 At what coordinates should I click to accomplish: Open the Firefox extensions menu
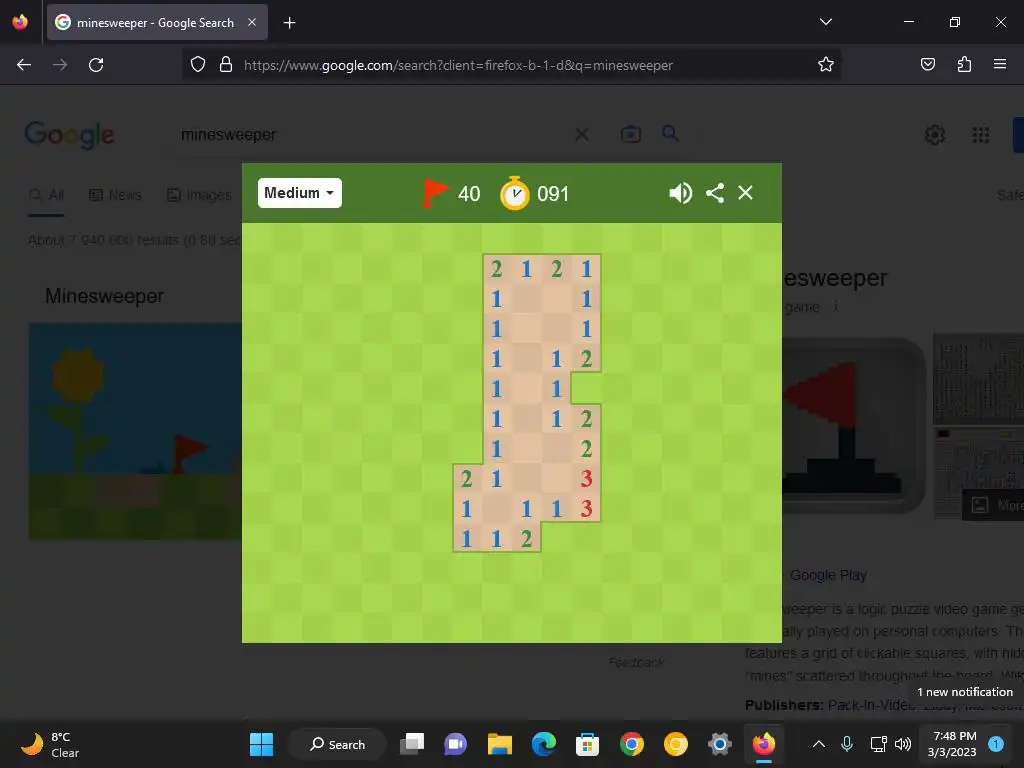point(964,64)
